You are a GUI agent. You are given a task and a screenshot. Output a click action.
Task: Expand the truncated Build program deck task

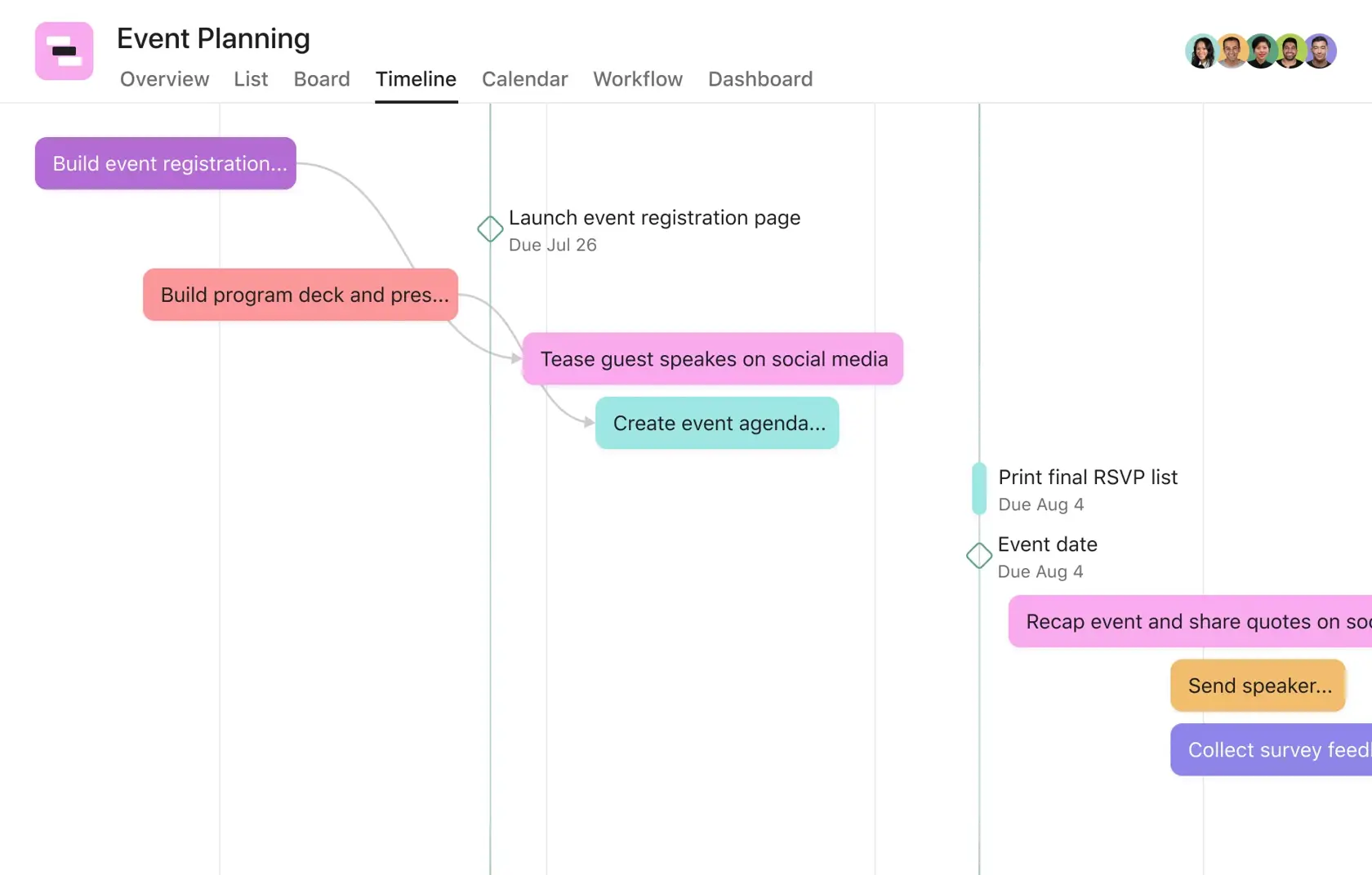tap(300, 295)
